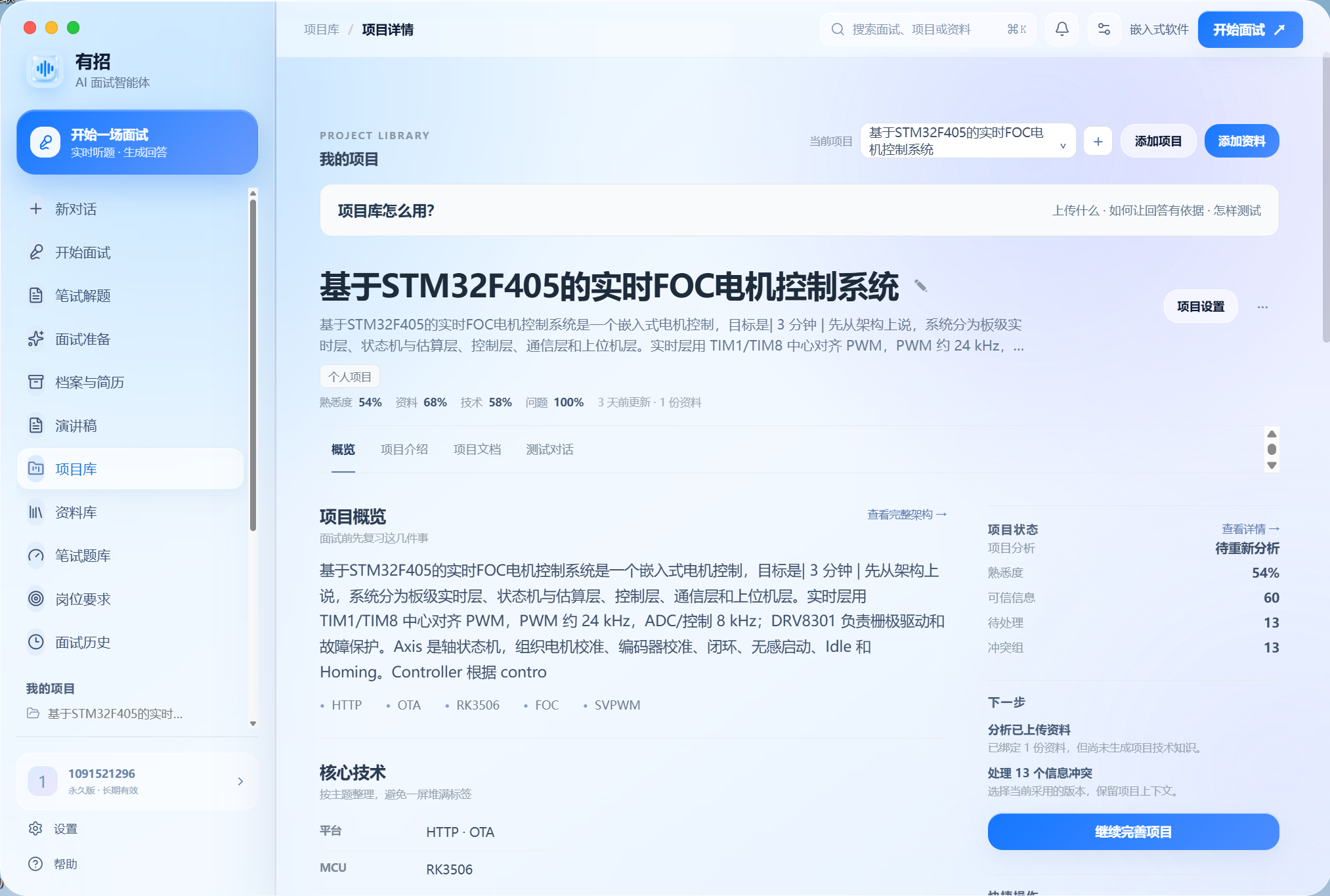Switch to the 项目文档 tab
The height and width of the screenshot is (896, 1330).
pos(477,450)
